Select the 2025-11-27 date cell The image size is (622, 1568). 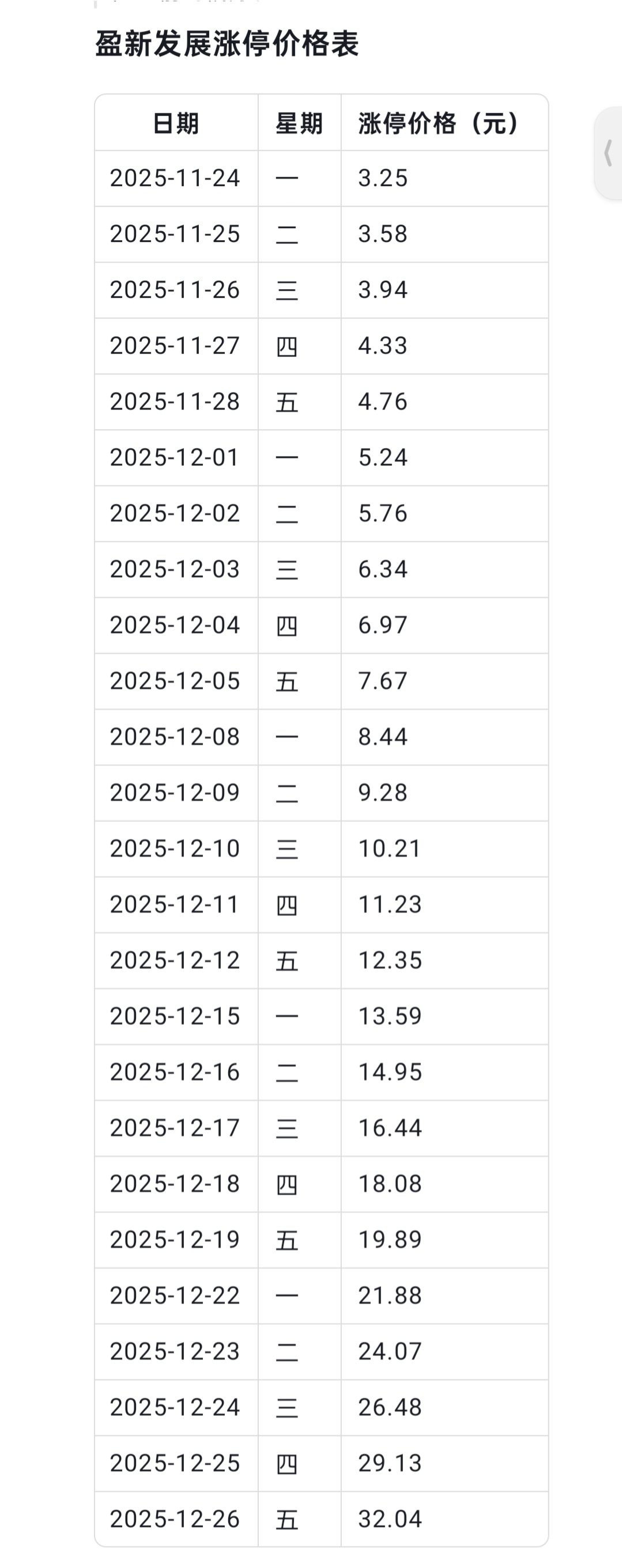click(175, 346)
